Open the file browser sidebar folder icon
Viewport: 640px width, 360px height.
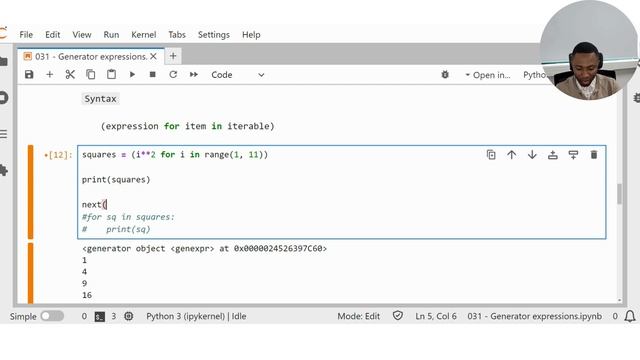[4, 62]
